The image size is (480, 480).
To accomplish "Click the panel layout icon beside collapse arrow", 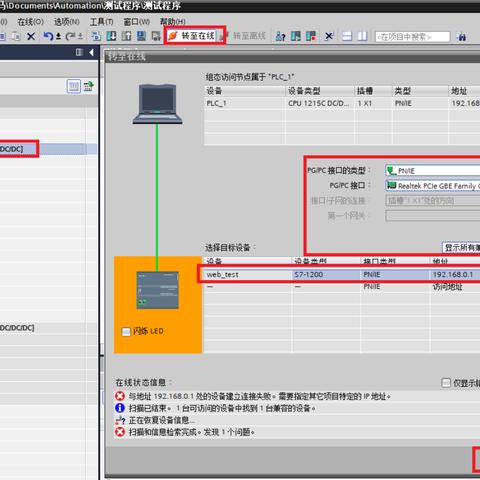I will coord(79,52).
